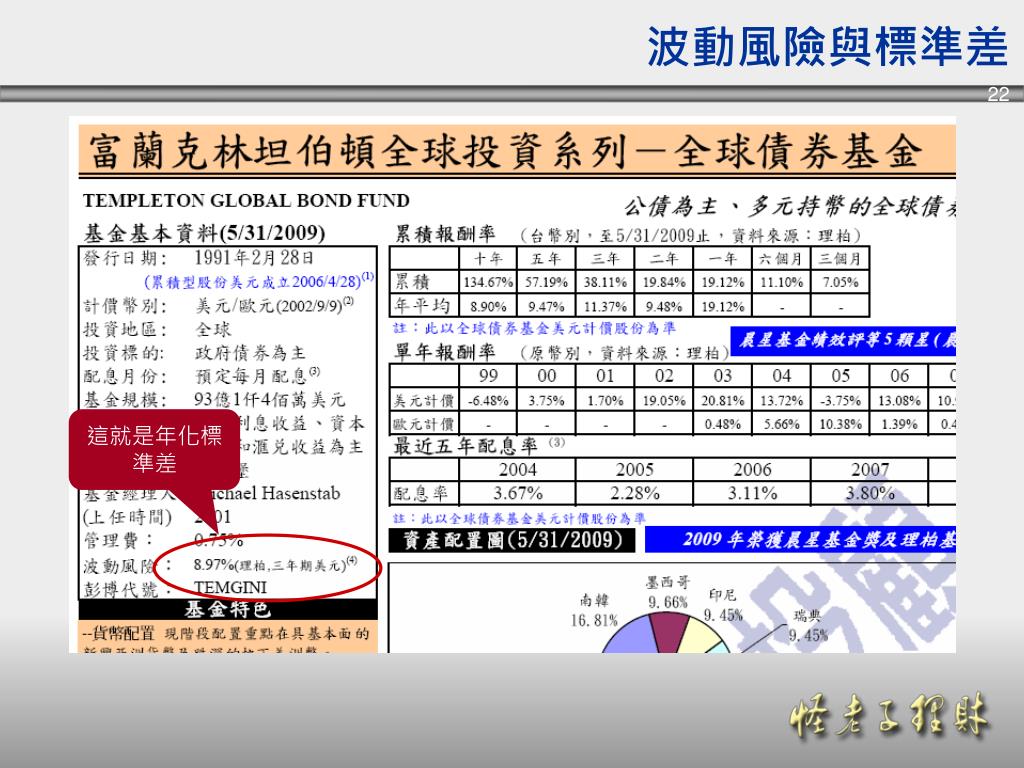Click the dividend month value "預定每月配息"
This screenshot has height=768, width=1024.
click(x=254, y=376)
